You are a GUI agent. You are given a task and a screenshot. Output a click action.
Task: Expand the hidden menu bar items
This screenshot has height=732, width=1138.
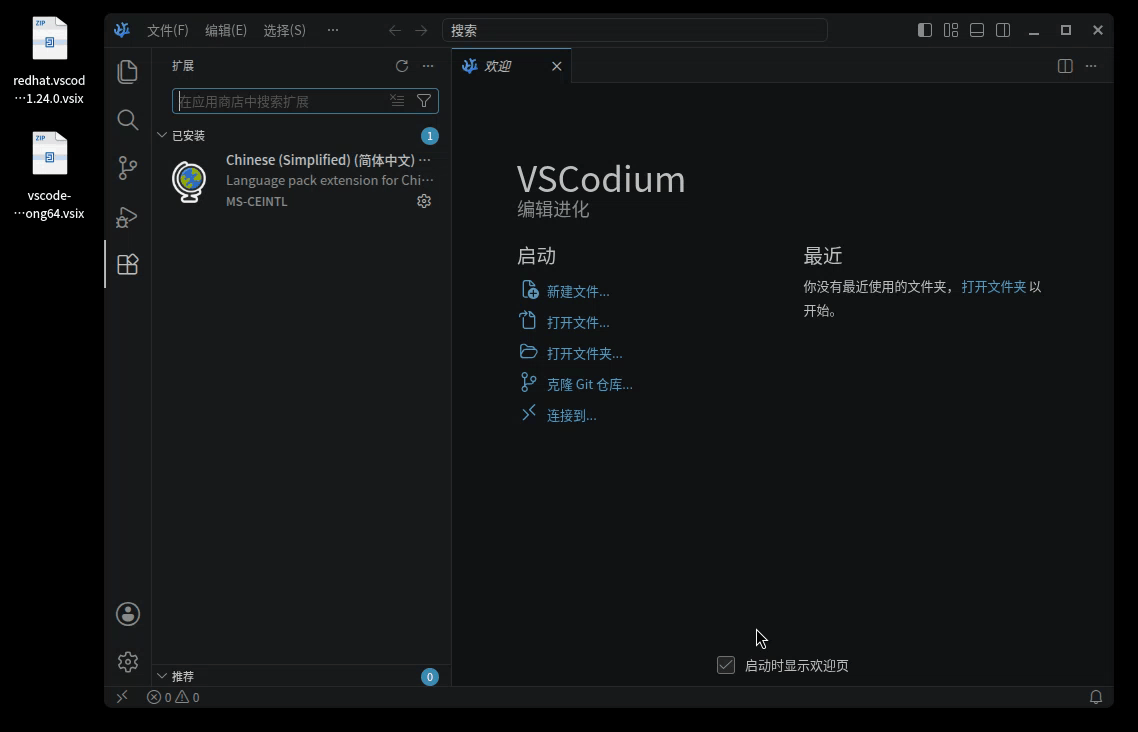(x=332, y=30)
